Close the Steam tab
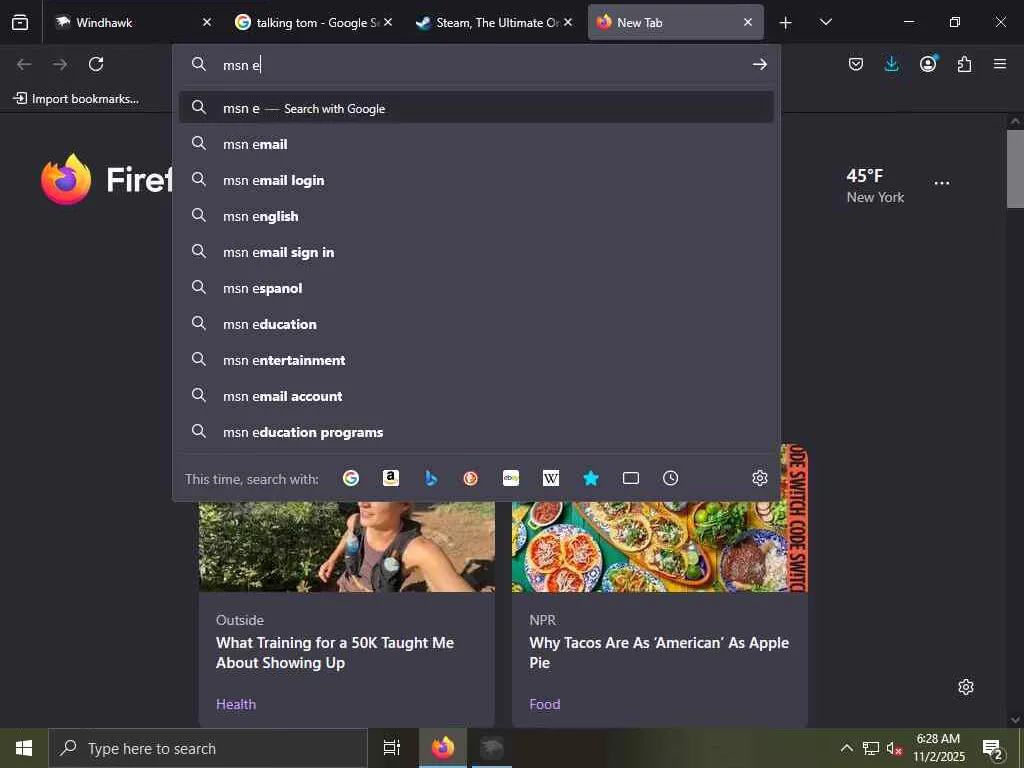1024x768 pixels. (568, 22)
